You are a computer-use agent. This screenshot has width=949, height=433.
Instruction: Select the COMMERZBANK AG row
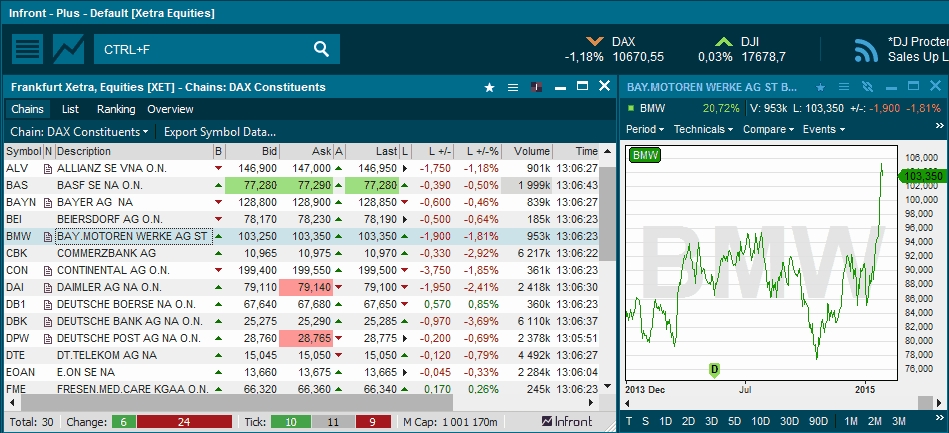pyautogui.click(x=301, y=253)
